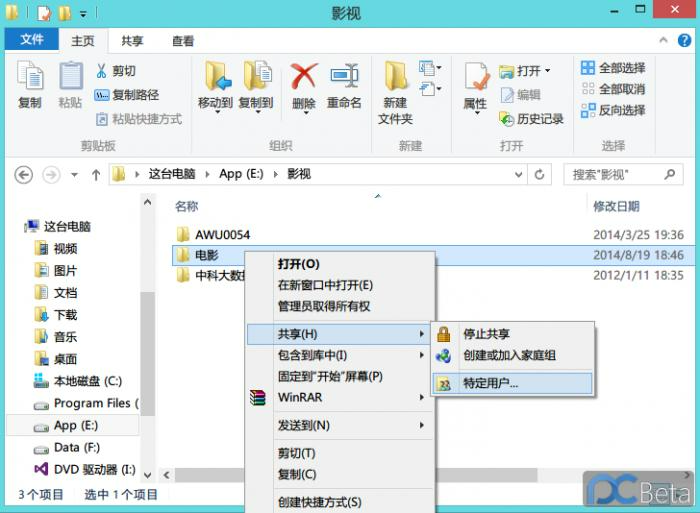Image resolution: width=700 pixels, height=513 pixels.
Task: Click the Up one level arrow
Action: tap(96, 175)
